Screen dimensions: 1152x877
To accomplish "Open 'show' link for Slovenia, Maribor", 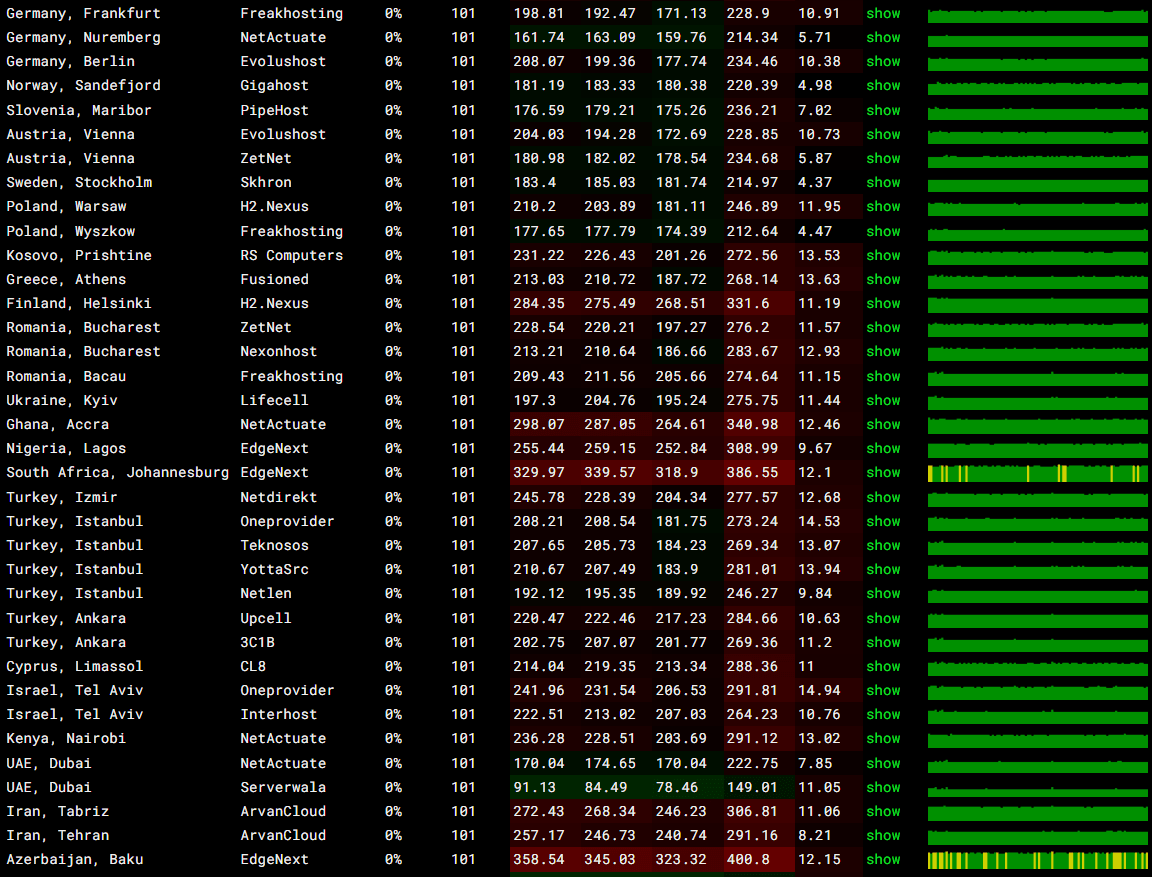I will (x=883, y=110).
